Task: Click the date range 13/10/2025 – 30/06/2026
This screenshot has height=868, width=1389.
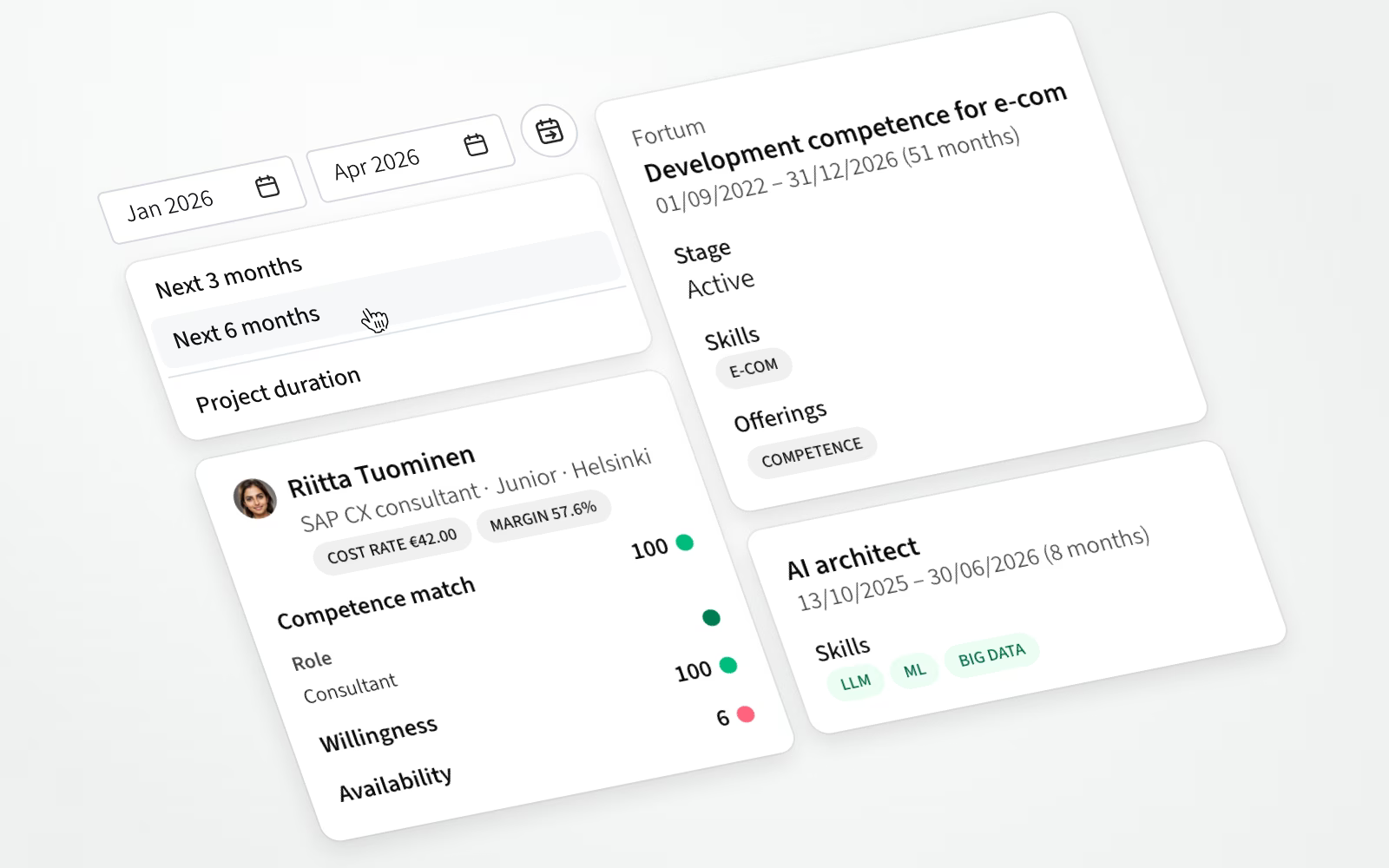Action: pos(918,580)
